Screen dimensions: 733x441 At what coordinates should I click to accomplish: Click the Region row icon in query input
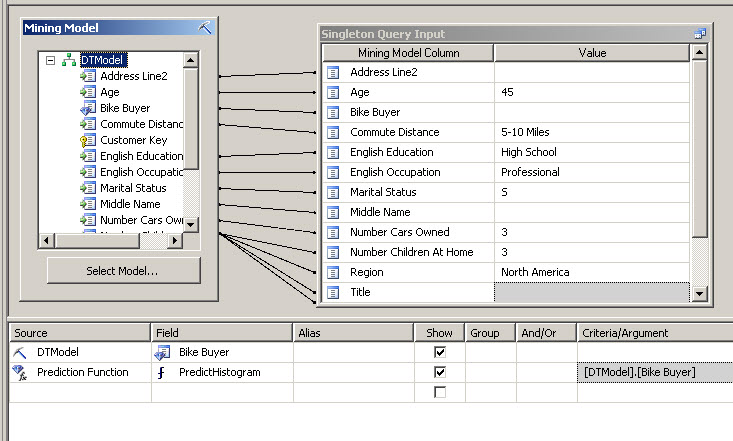click(333, 273)
